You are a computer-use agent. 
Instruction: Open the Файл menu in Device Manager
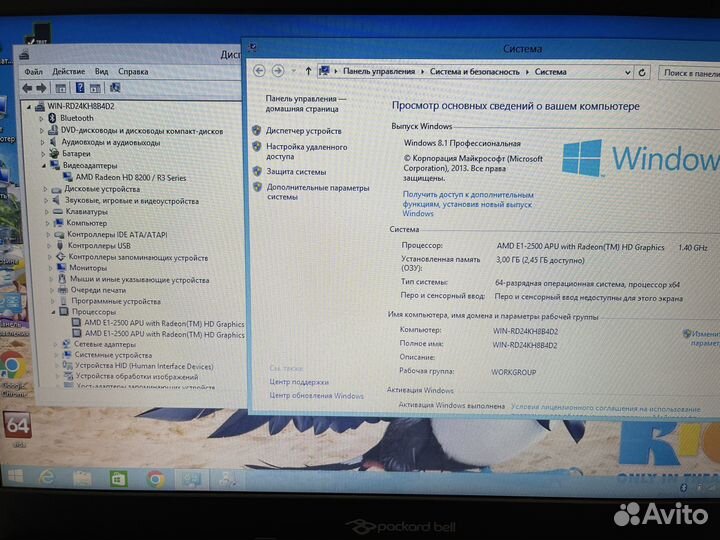33,72
